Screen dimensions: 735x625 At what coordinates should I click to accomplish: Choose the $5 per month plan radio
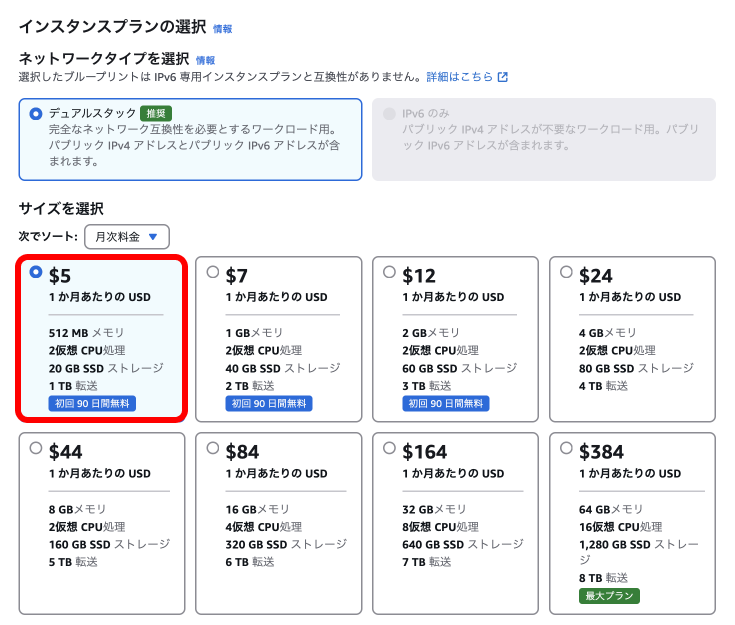(36, 272)
